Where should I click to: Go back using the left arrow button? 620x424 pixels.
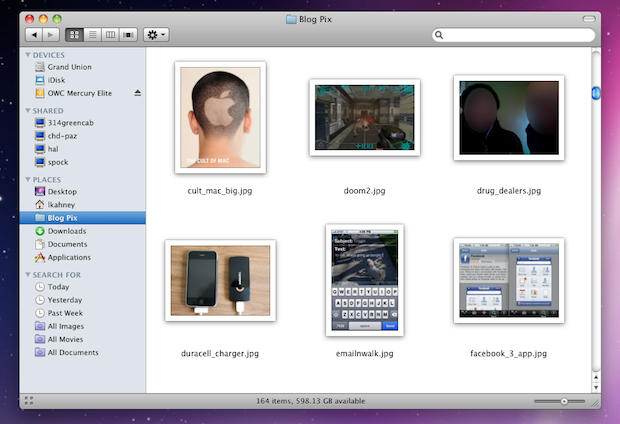tap(33, 34)
